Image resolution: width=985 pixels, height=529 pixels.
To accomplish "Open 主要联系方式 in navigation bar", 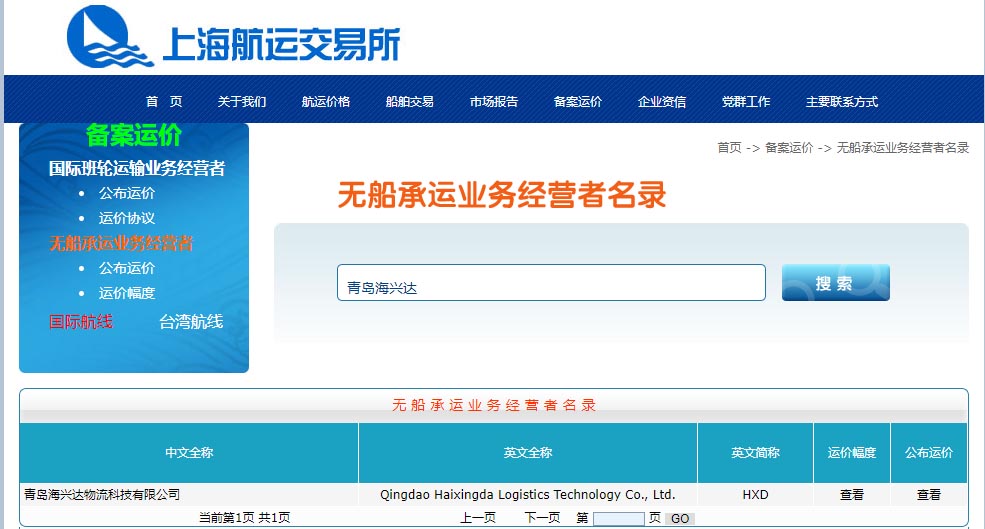I will pyautogui.click(x=842, y=102).
